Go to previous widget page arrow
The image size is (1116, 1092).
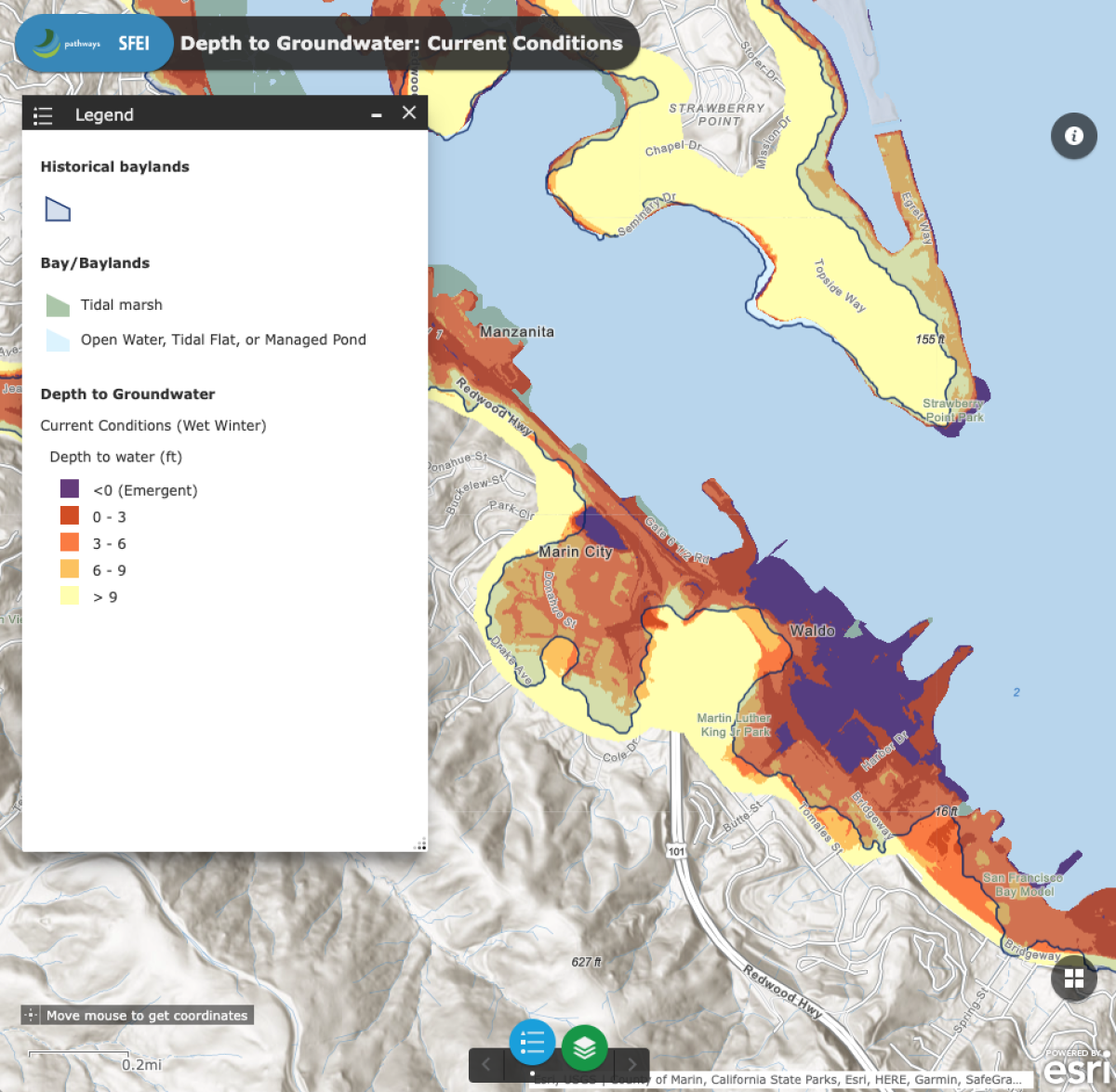pyautogui.click(x=485, y=1064)
